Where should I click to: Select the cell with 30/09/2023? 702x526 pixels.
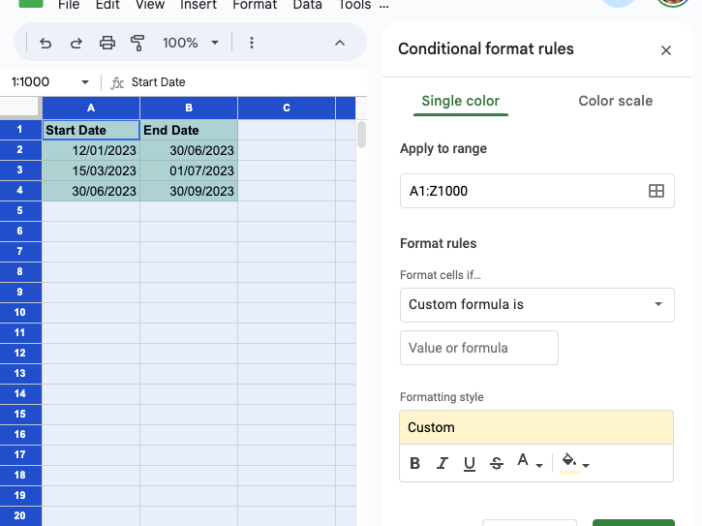coord(188,191)
